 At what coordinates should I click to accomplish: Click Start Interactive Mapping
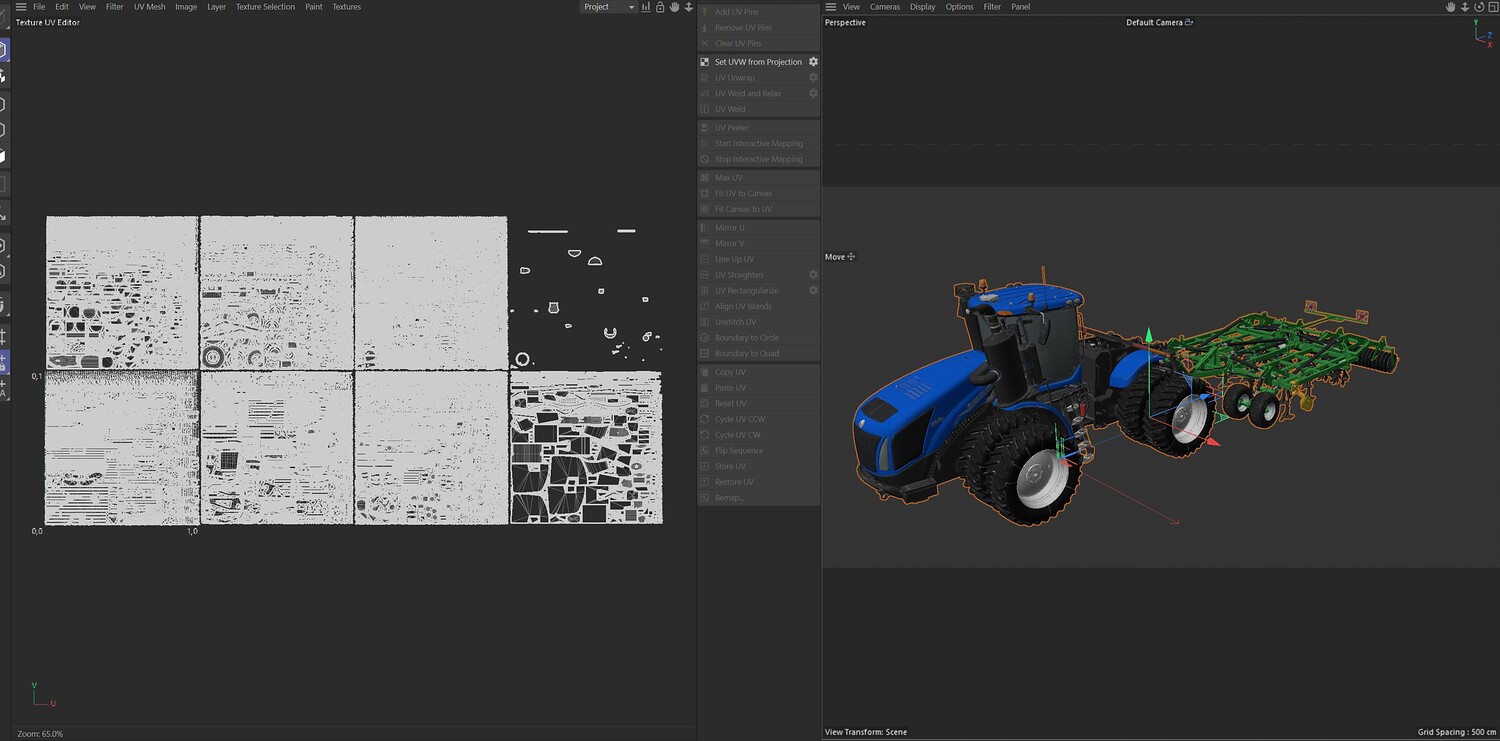pos(758,144)
